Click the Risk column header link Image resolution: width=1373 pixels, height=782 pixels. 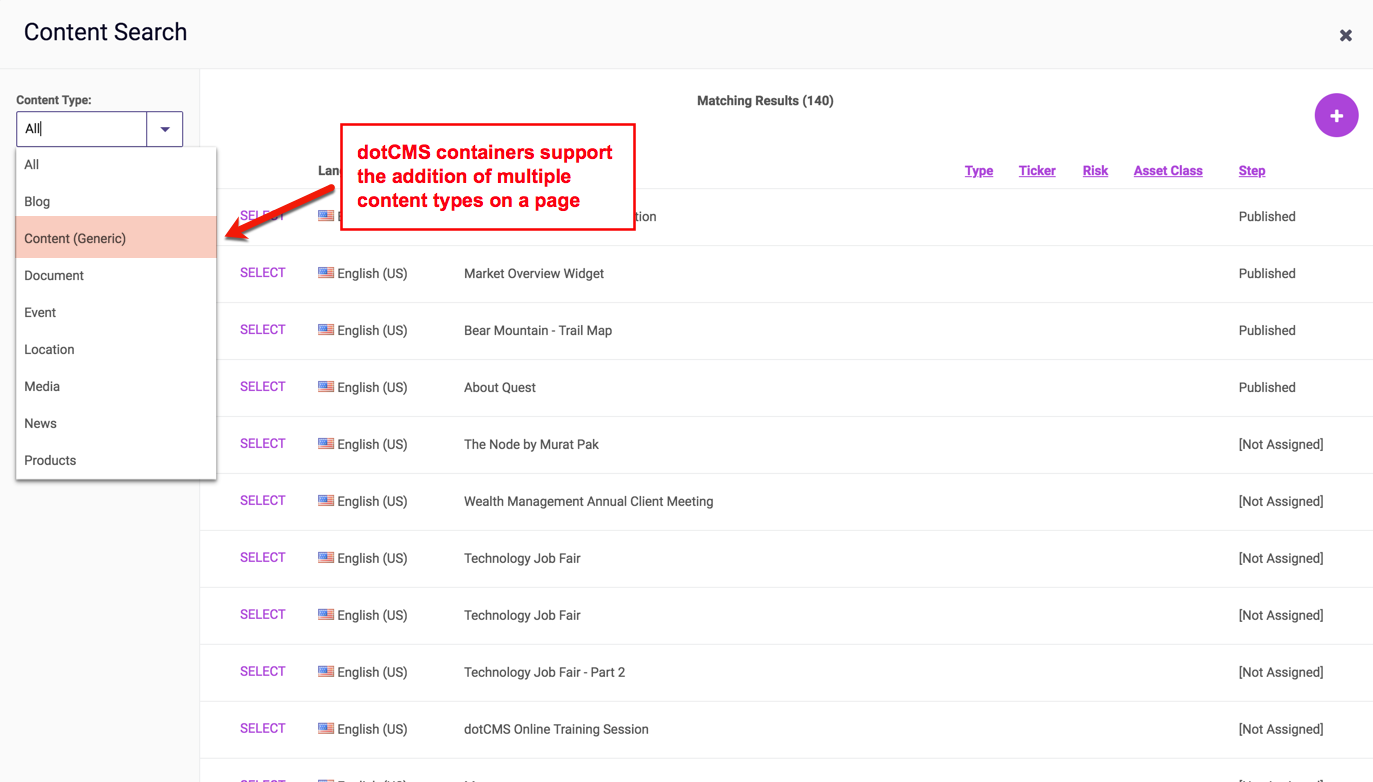1095,171
